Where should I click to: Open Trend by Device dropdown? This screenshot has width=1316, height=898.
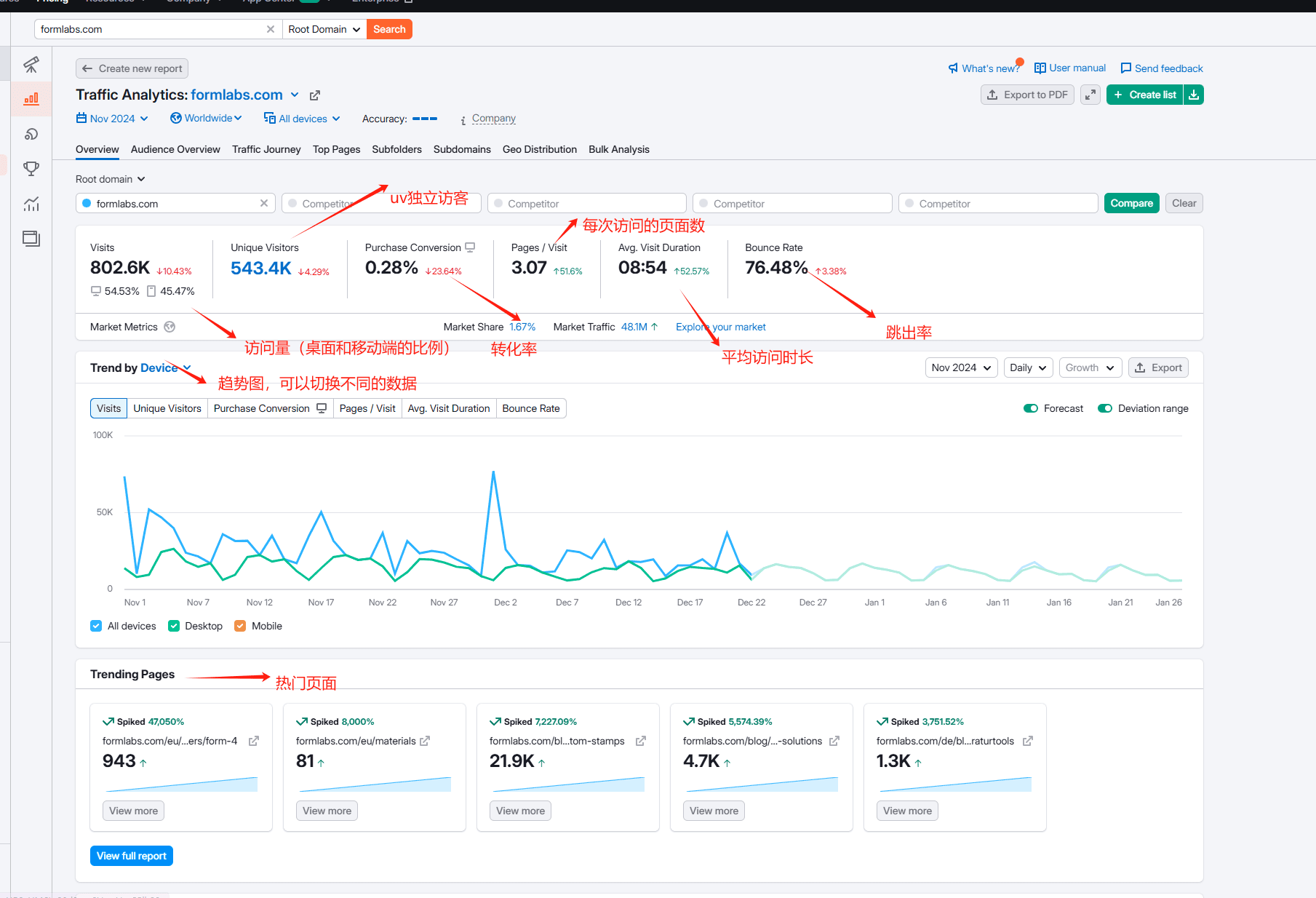[x=166, y=367]
